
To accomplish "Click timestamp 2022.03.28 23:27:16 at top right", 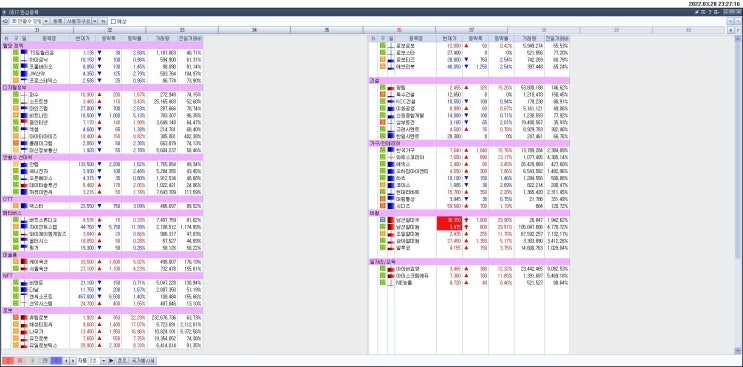I will point(714,3).
